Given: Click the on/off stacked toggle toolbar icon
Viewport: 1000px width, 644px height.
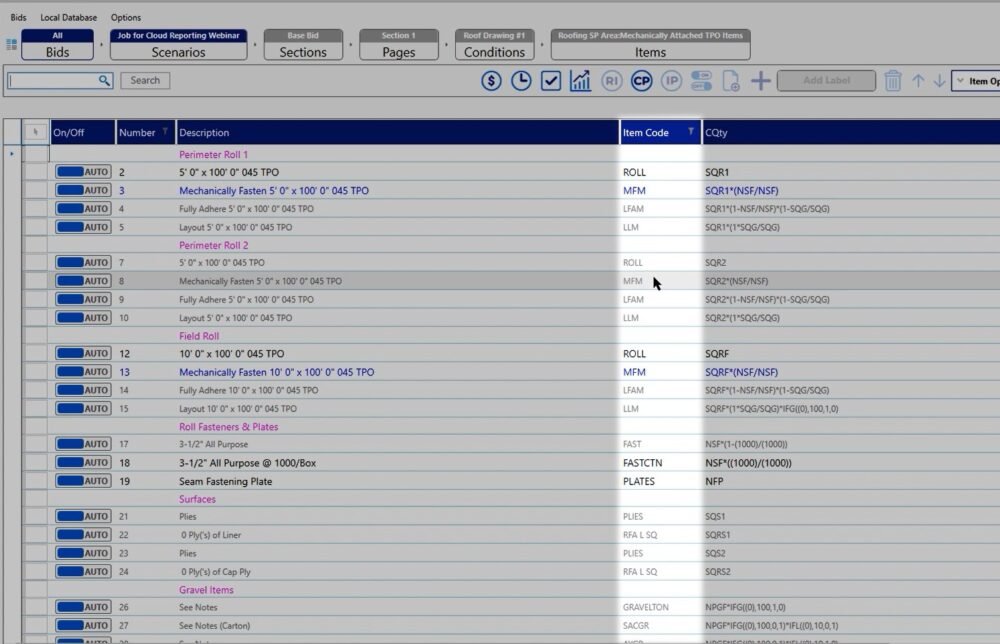Looking at the screenshot, I should point(702,81).
